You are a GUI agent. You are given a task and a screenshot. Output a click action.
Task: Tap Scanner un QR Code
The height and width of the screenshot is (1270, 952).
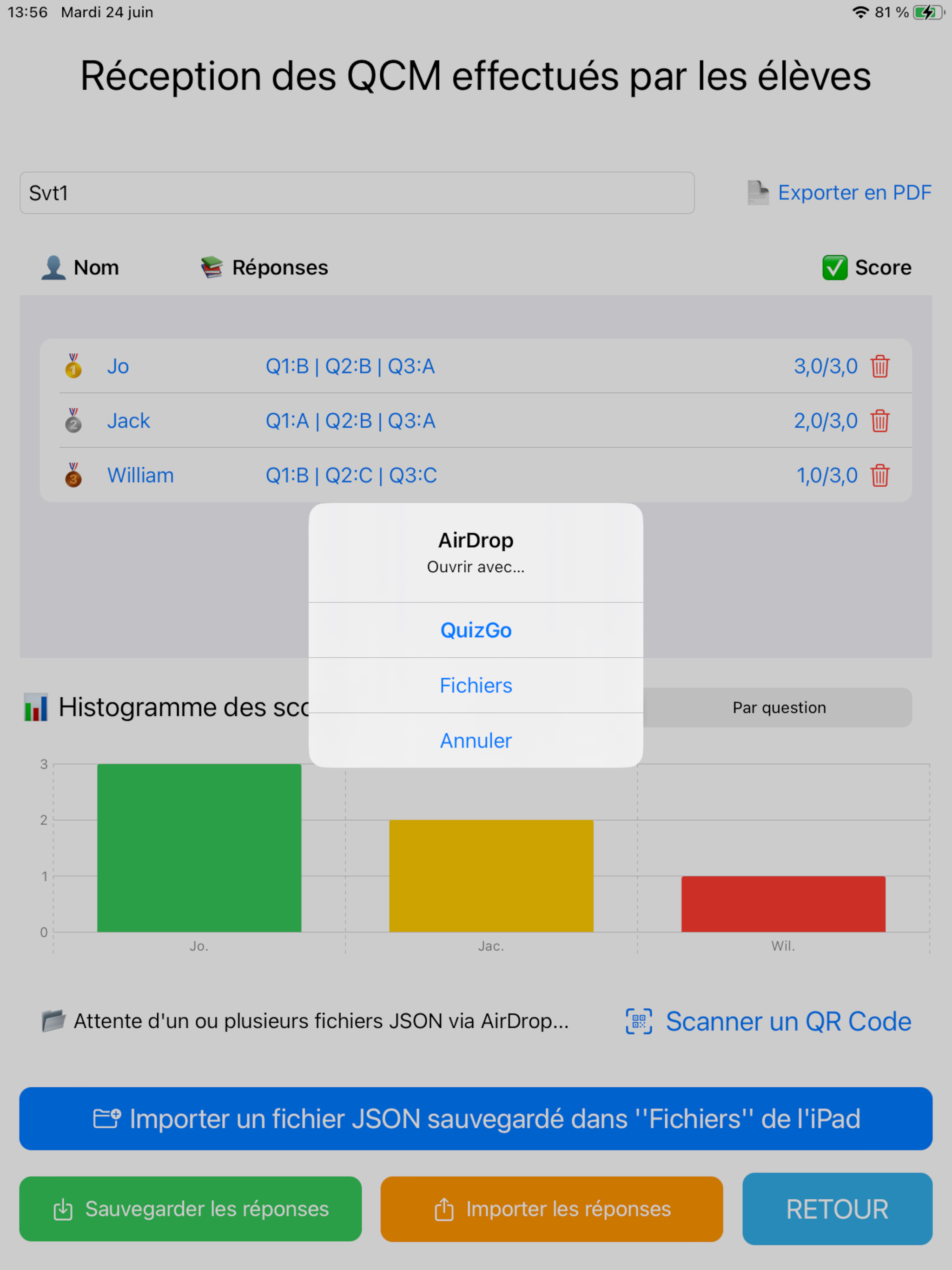click(788, 1022)
